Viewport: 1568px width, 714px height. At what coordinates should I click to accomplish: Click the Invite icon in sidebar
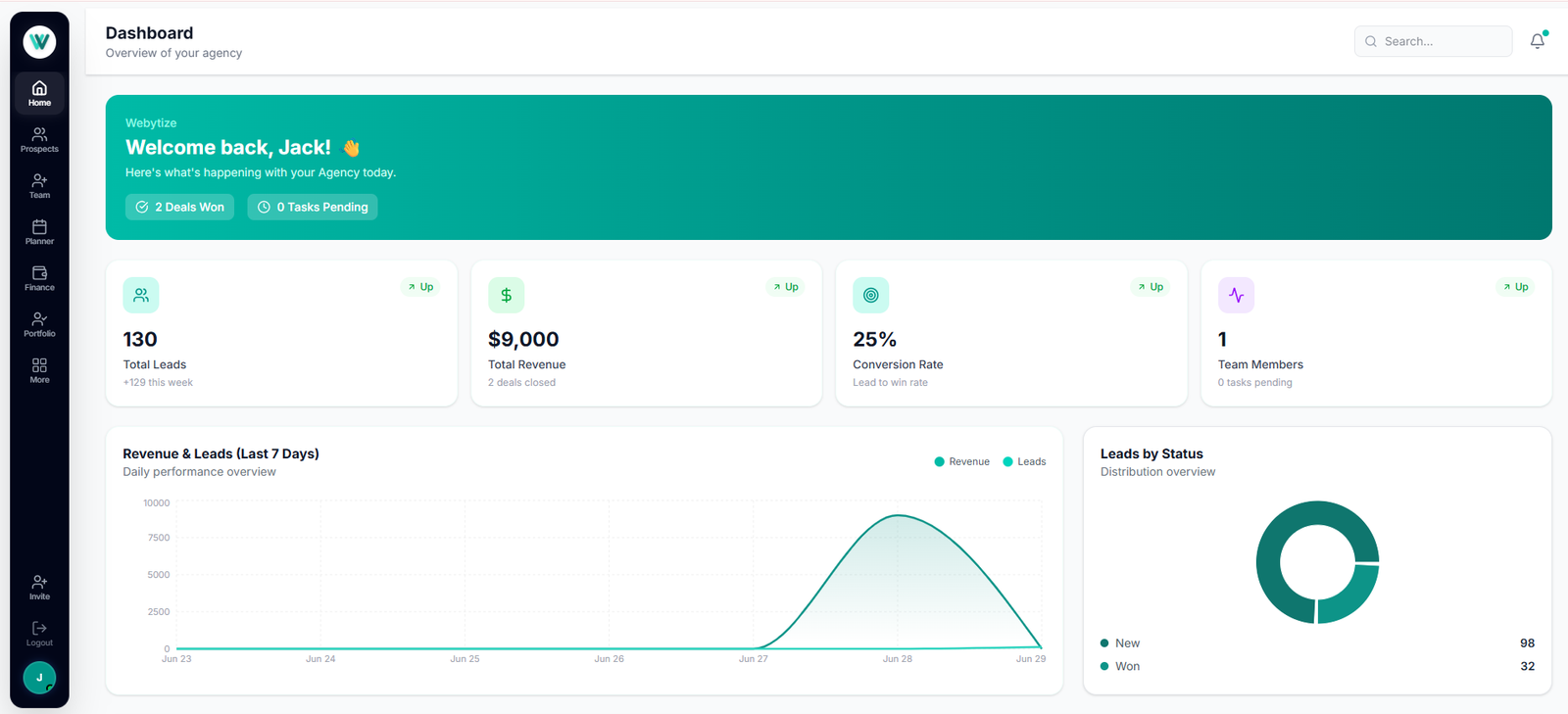click(x=39, y=588)
